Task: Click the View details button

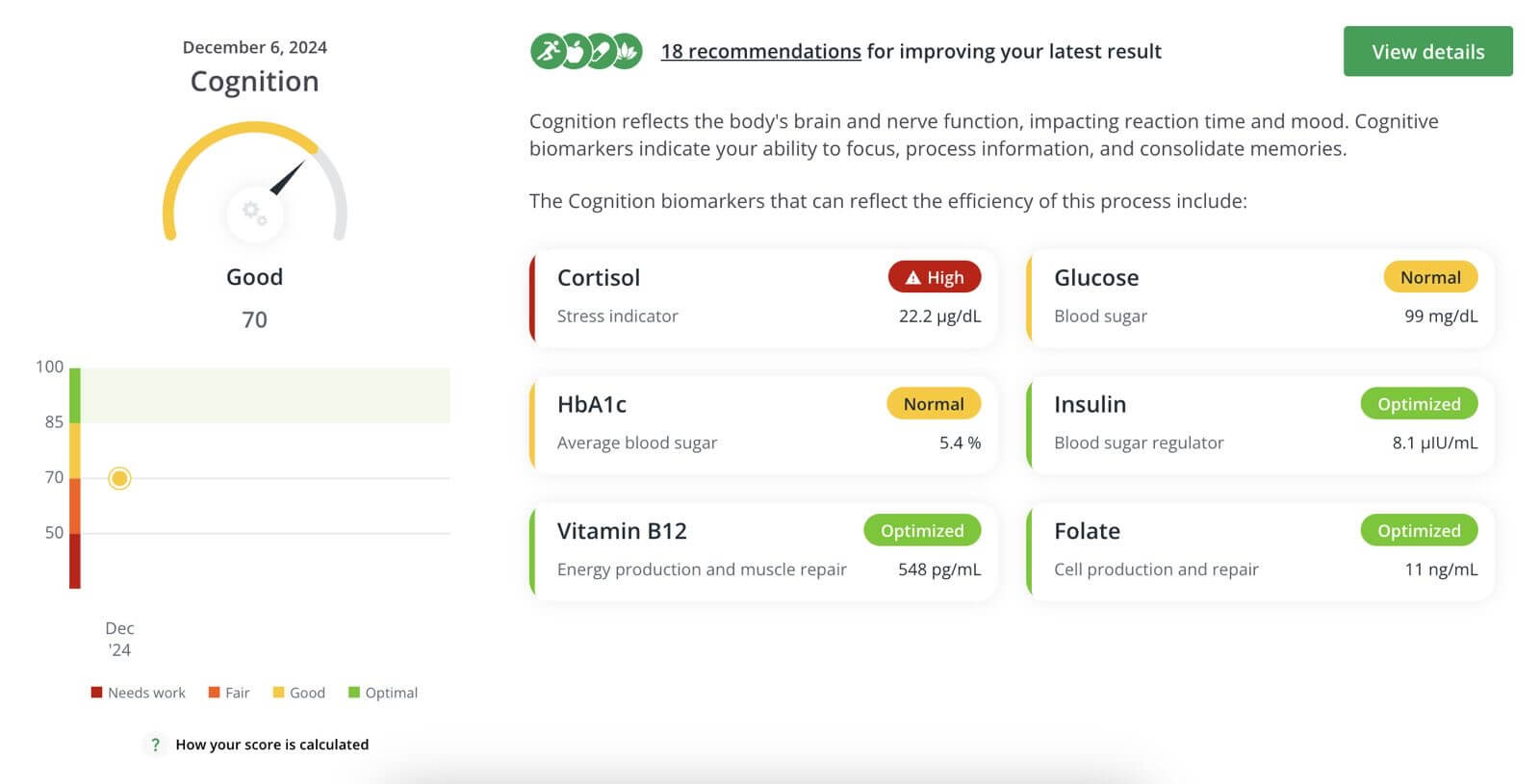Action: coord(1427,51)
